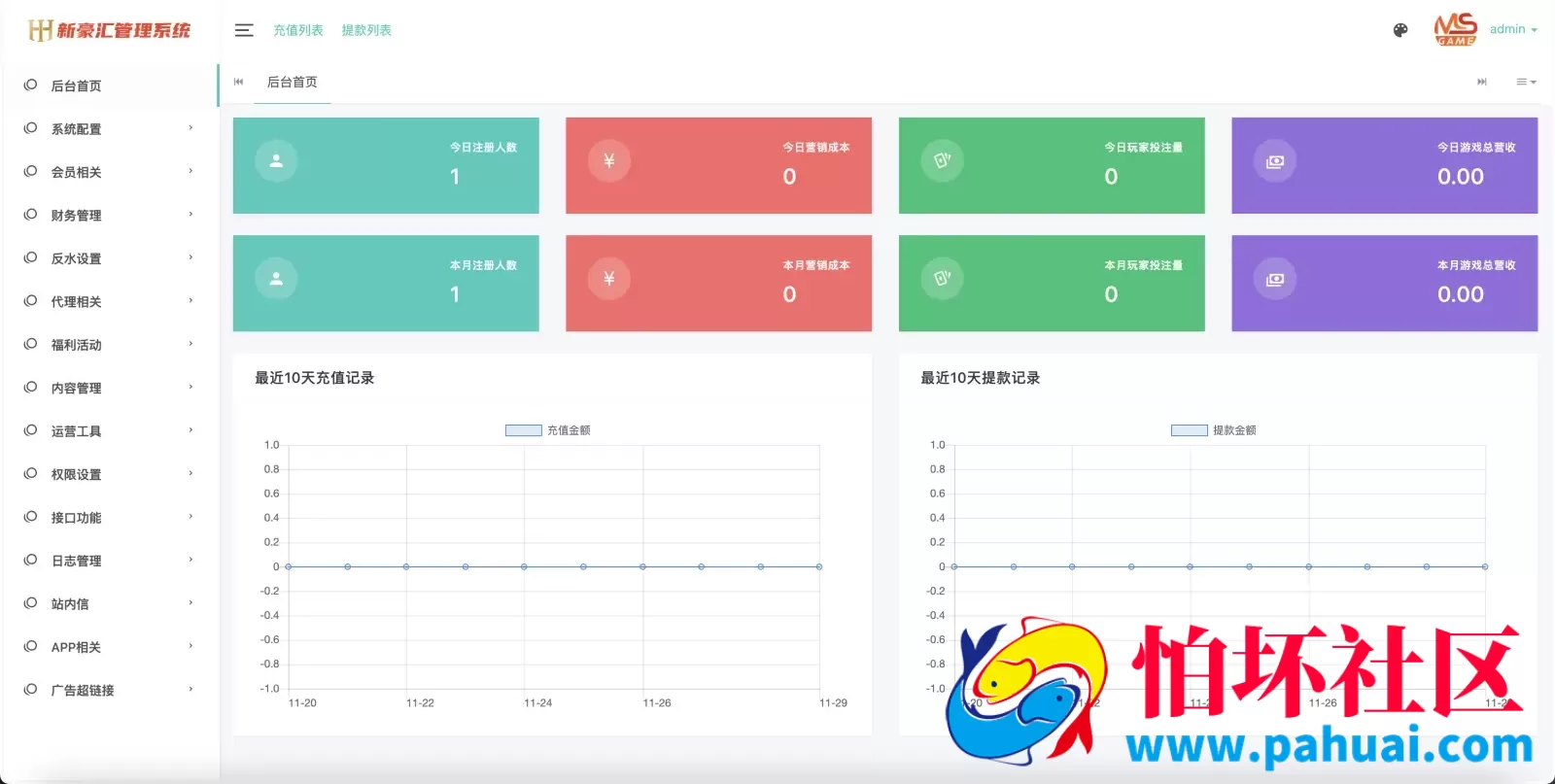Open the tab options dropdown menu

(1526, 83)
